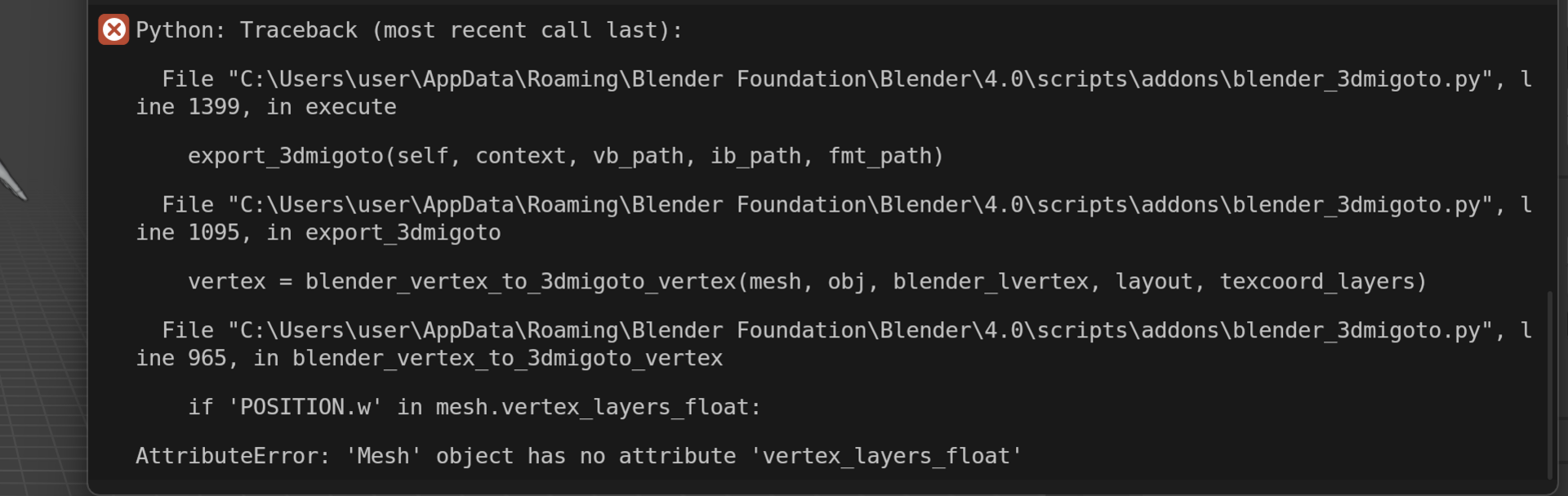
Task: Click the 'Mesh' word in the error message
Action: pyautogui.click(x=383, y=456)
